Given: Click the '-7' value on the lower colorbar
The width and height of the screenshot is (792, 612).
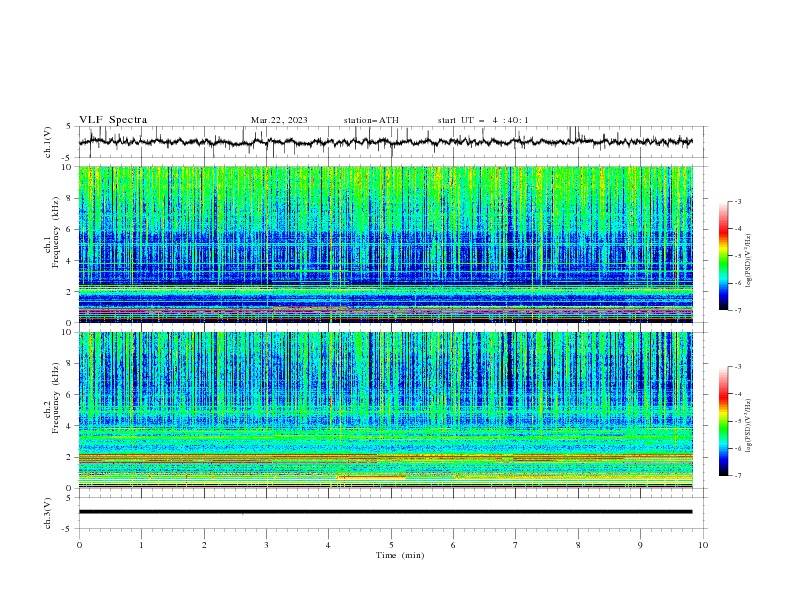Looking at the screenshot, I should coord(737,476).
